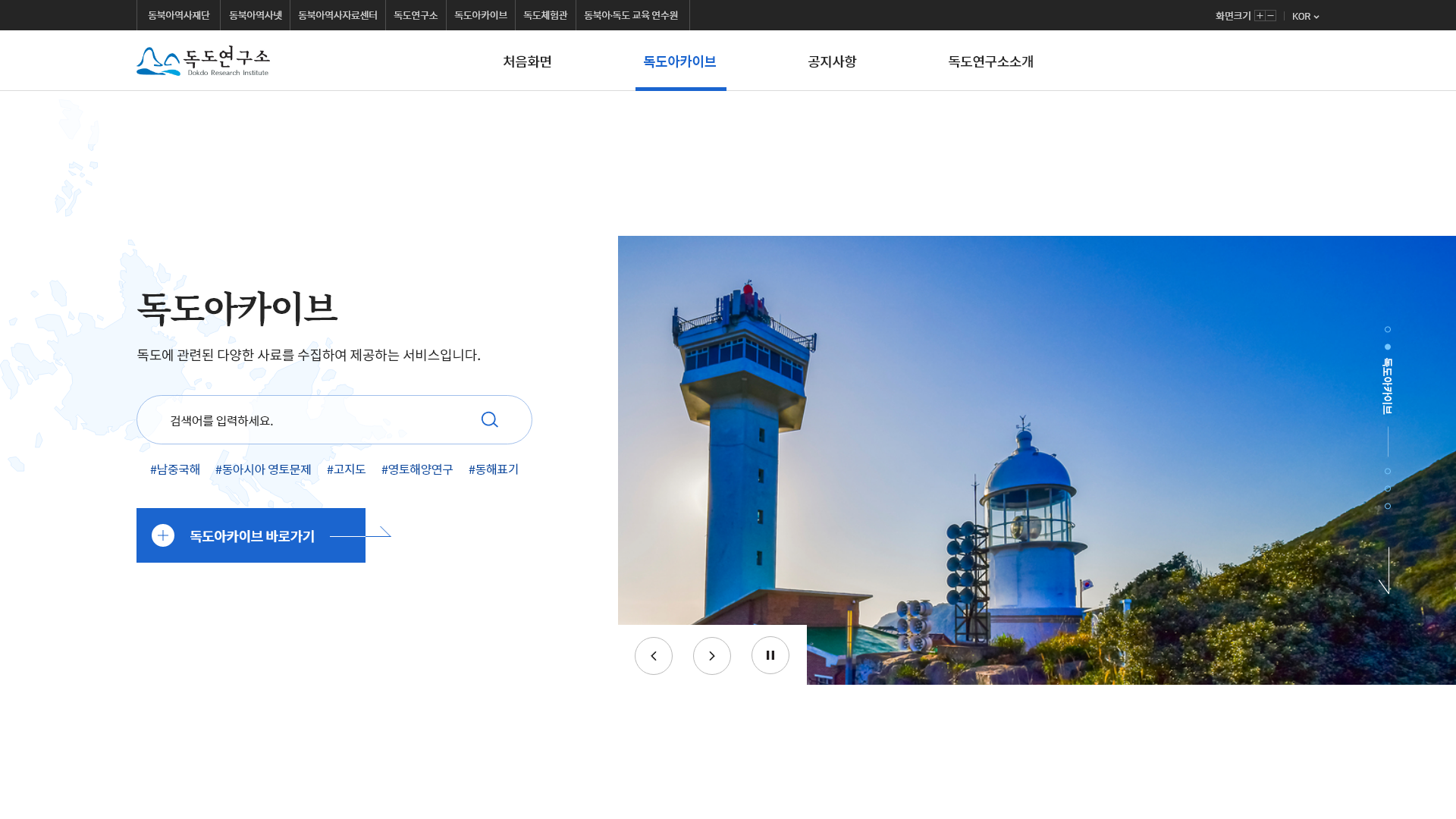Go to previous slide arrow
1456x819 pixels.
pyautogui.click(x=653, y=656)
